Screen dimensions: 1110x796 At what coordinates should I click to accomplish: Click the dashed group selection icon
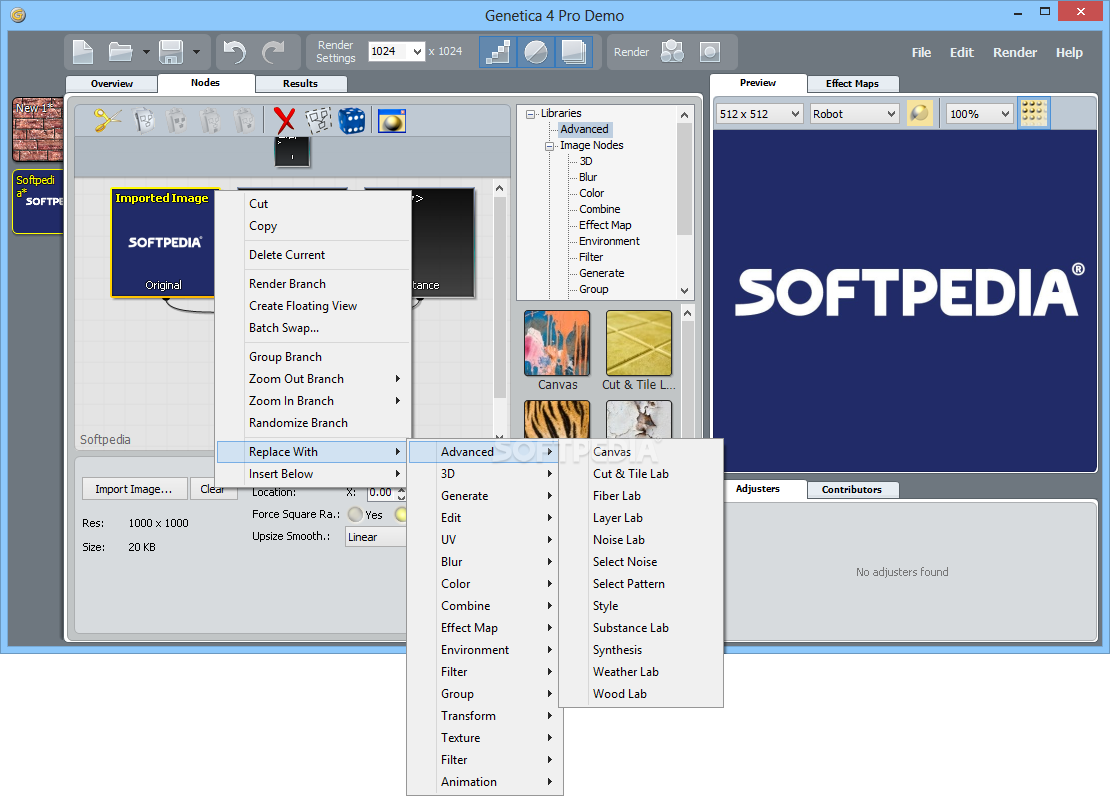click(319, 120)
